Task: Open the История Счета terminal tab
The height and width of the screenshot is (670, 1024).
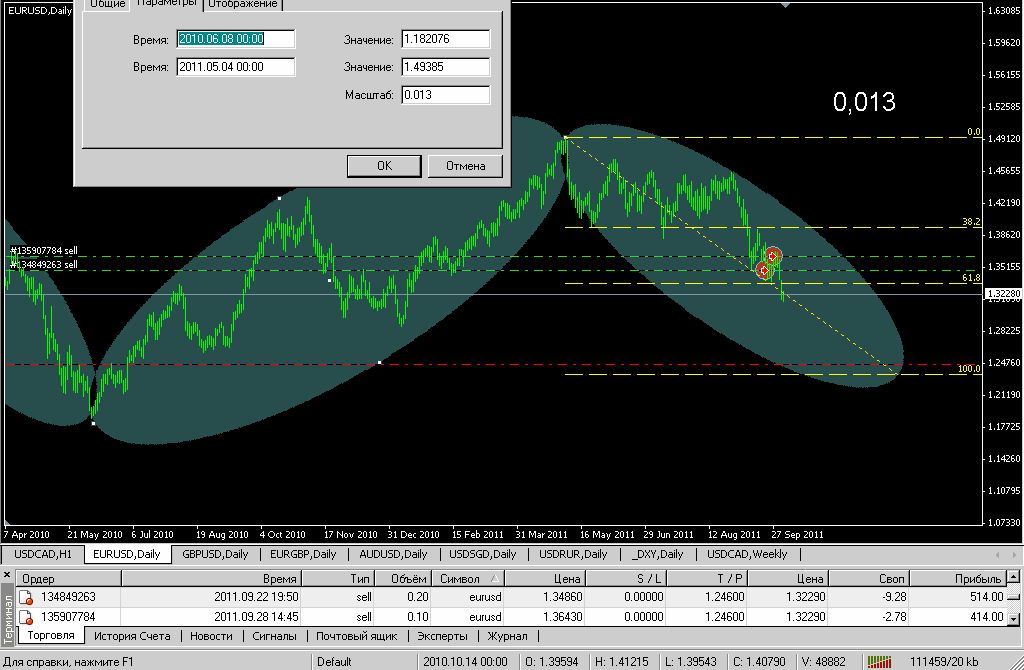Action: 132,636
